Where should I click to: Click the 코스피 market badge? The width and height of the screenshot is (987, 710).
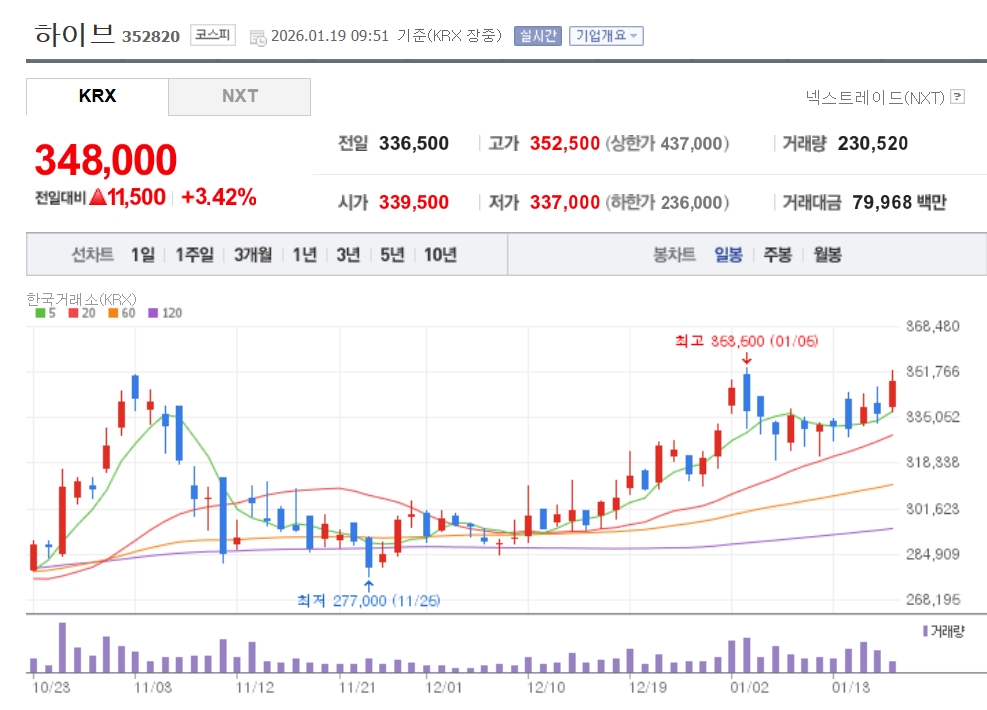click(x=213, y=35)
